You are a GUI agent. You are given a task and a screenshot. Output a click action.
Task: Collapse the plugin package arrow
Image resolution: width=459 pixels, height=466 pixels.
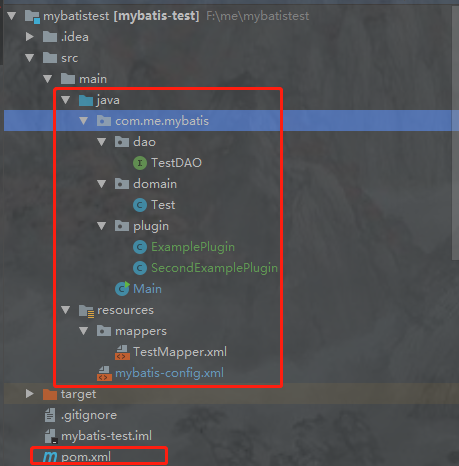click(101, 226)
